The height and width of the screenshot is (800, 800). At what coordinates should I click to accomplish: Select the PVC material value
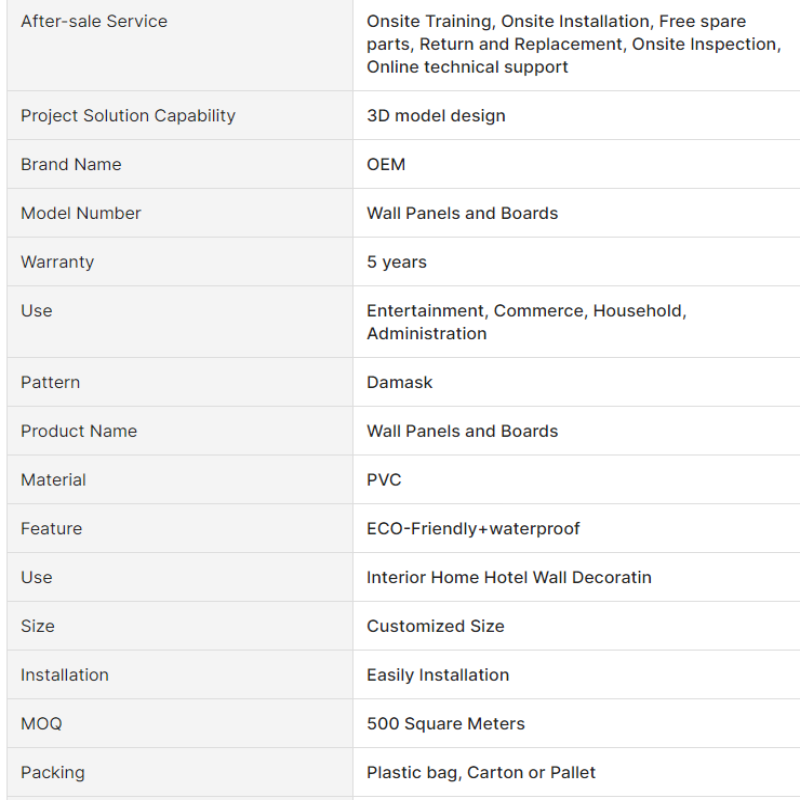pyautogui.click(x=384, y=480)
